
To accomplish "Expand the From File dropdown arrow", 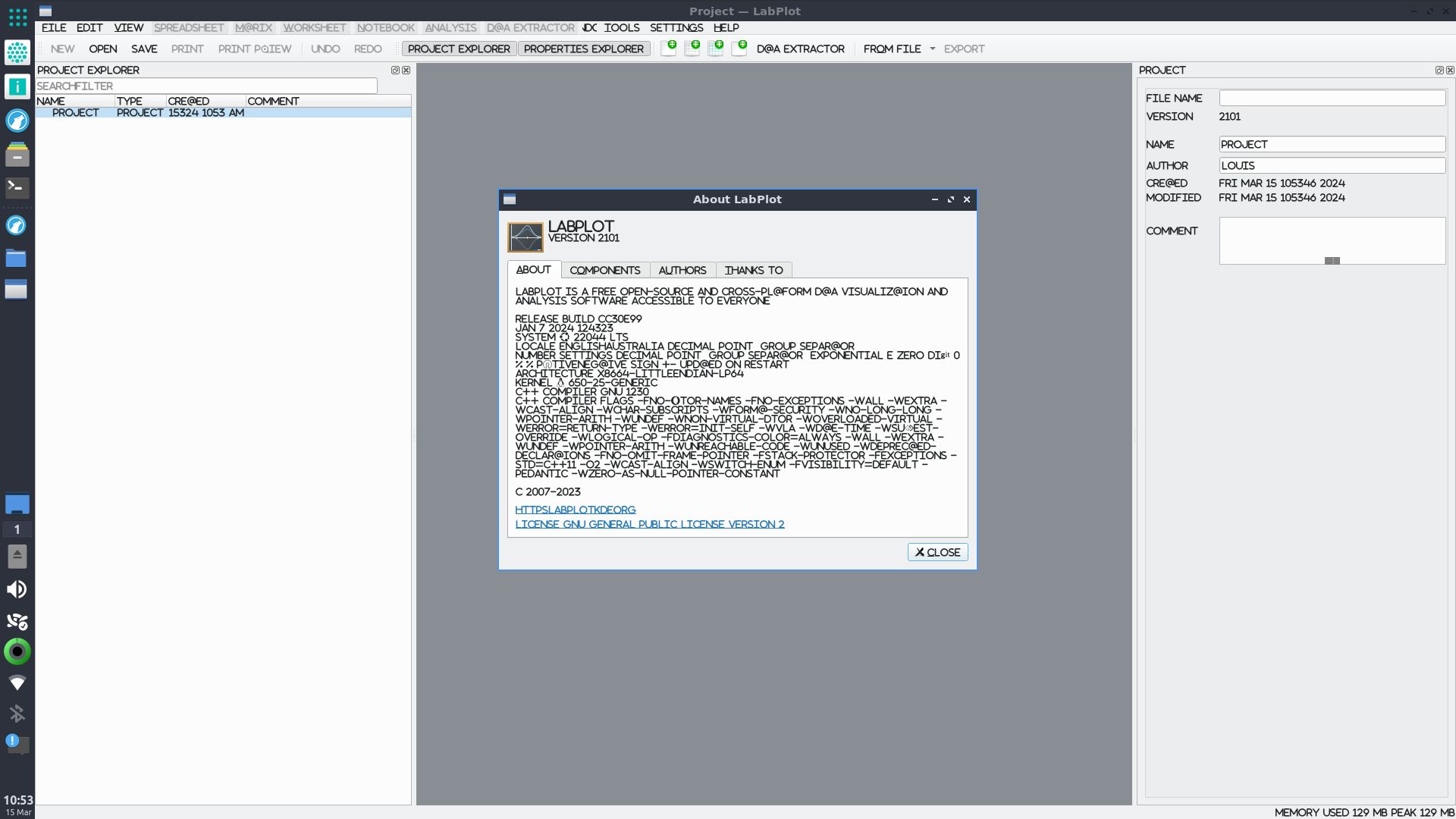I will (x=932, y=49).
